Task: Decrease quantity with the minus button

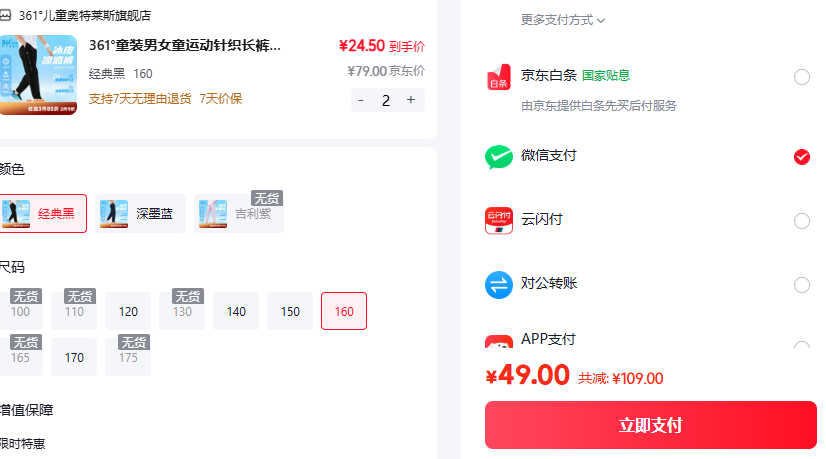Action: (361, 100)
